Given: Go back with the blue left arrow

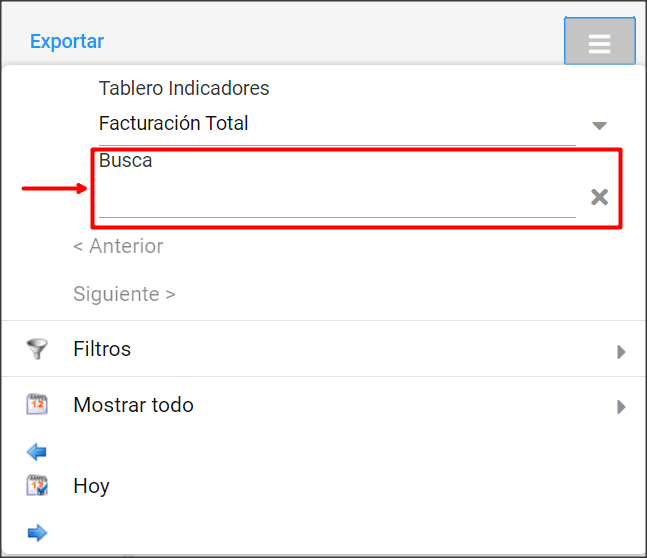Looking at the screenshot, I should click(37, 452).
